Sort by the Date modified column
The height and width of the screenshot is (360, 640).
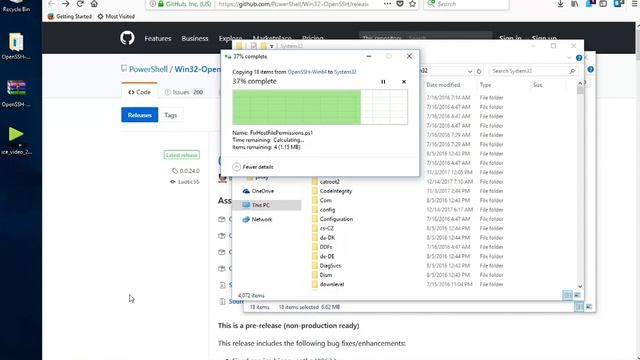443,85
